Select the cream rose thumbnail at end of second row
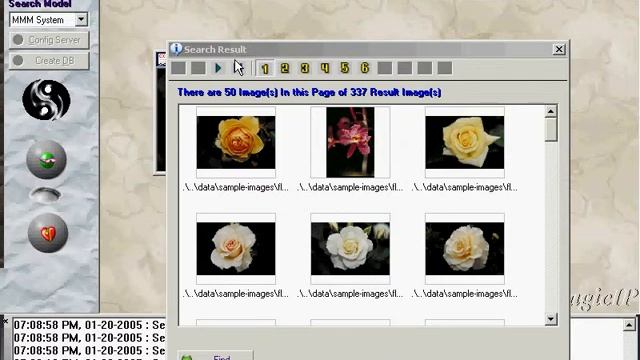Screen dimensions: 640x360 (464, 249)
